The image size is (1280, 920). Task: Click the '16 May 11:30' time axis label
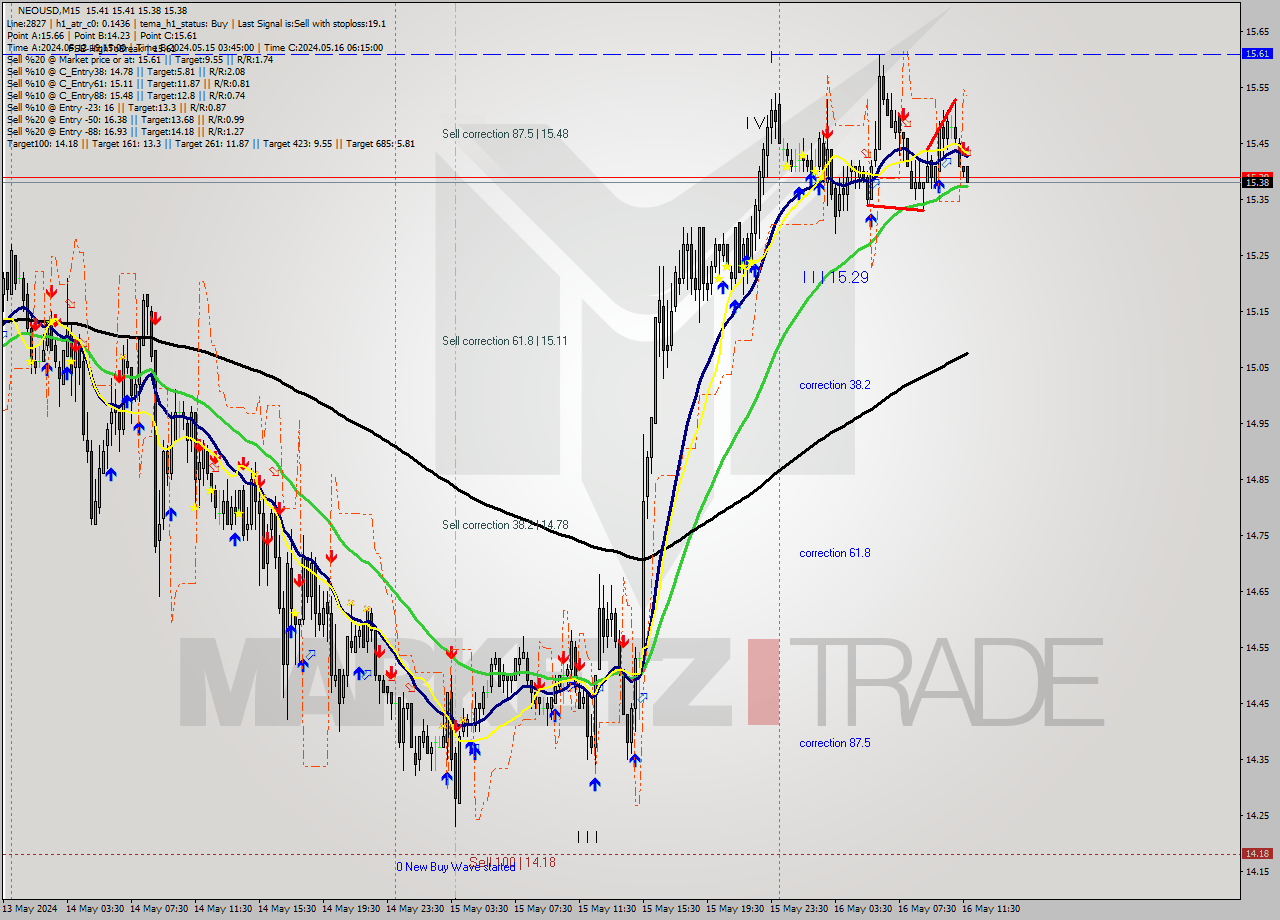tap(991, 909)
